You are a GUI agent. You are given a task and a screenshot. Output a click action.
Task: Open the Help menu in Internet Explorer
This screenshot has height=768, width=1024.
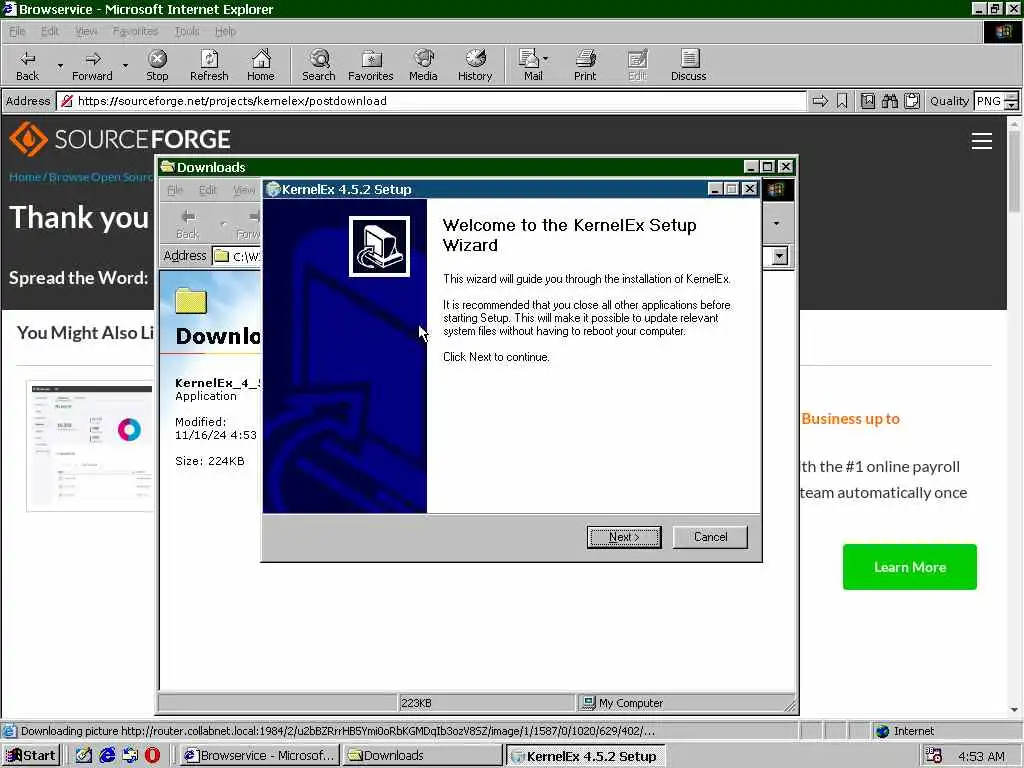pos(225,31)
